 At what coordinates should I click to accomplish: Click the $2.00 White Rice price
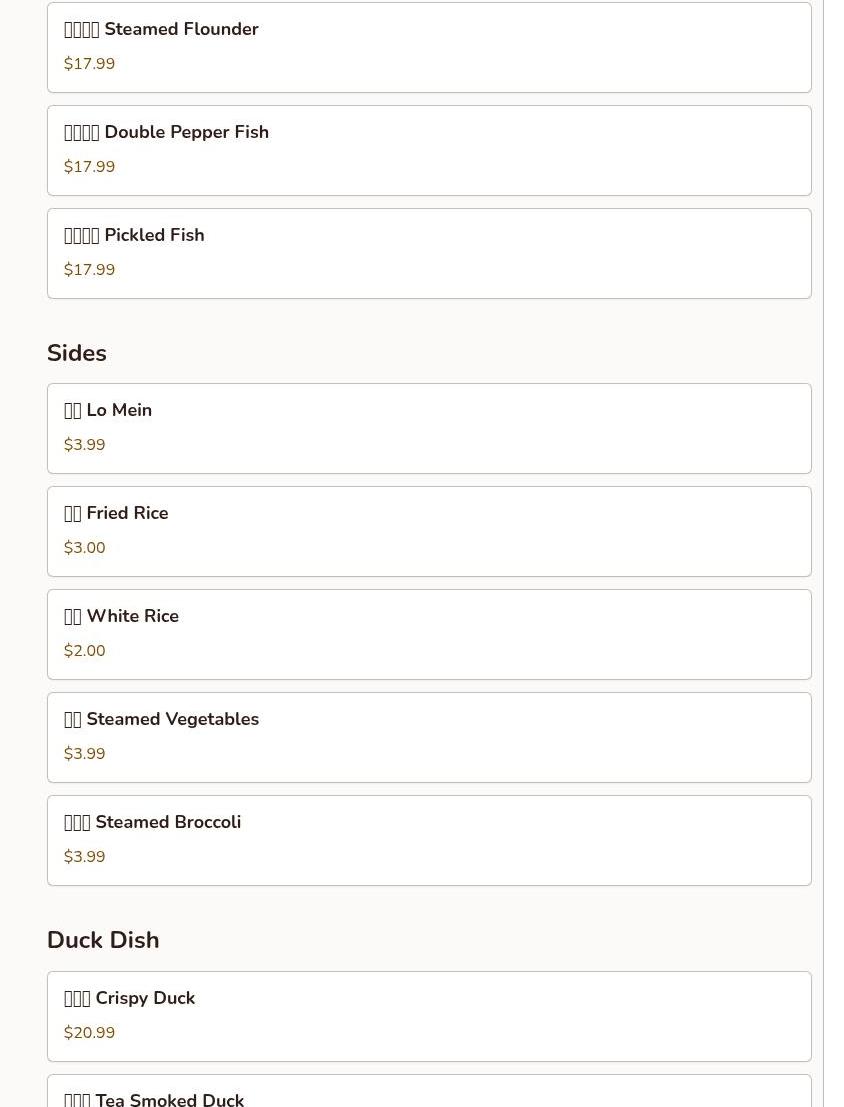click(x=85, y=651)
